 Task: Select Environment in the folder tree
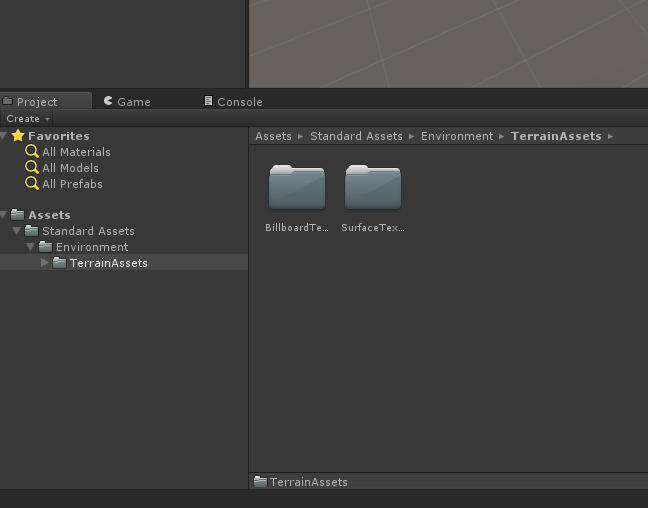[92, 247]
